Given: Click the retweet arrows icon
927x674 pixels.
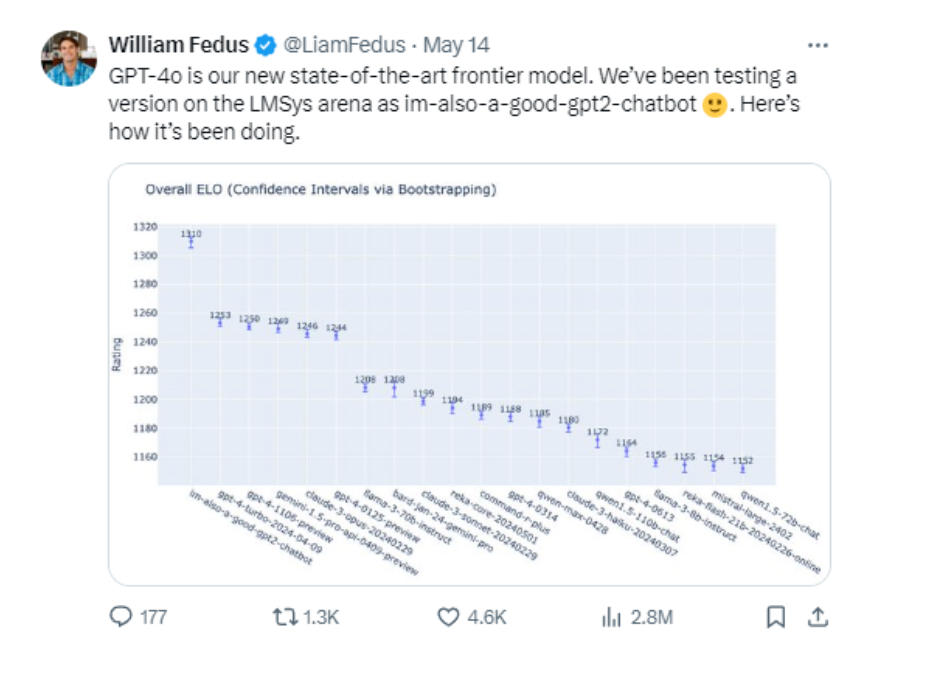Looking at the screenshot, I should (285, 617).
